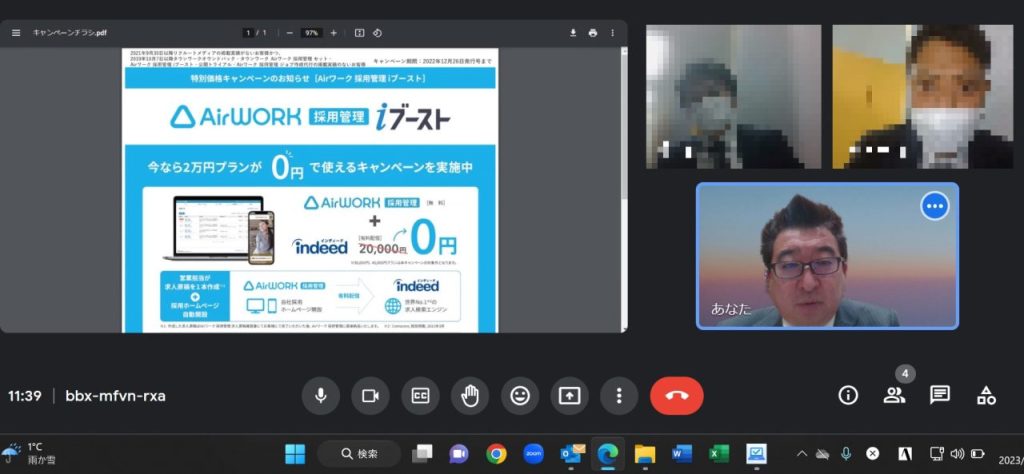Show the participants list
The width and height of the screenshot is (1024, 474).
894,395
